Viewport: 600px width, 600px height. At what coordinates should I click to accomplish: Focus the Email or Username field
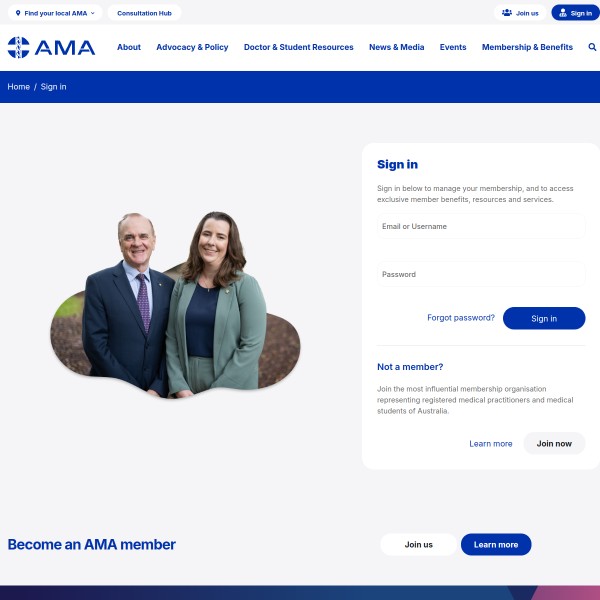coord(481,226)
